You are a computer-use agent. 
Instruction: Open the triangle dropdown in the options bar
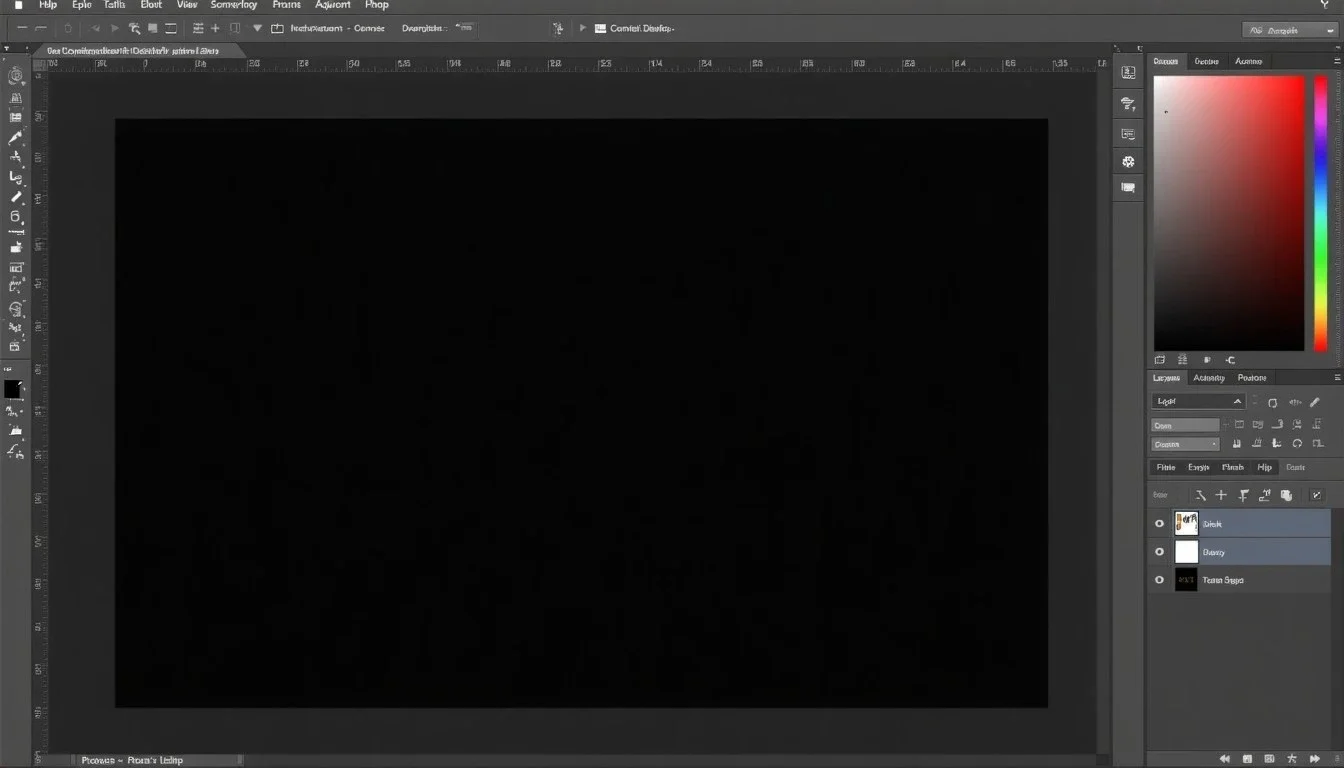tap(258, 29)
